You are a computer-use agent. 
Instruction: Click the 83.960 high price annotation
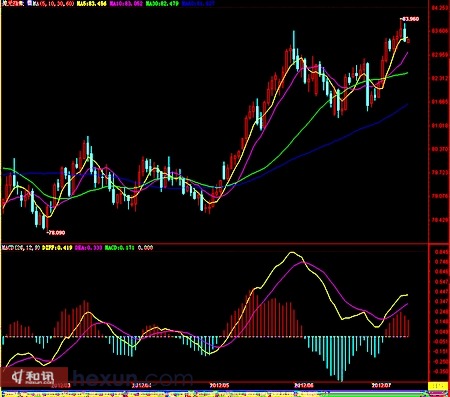point(410,19)
